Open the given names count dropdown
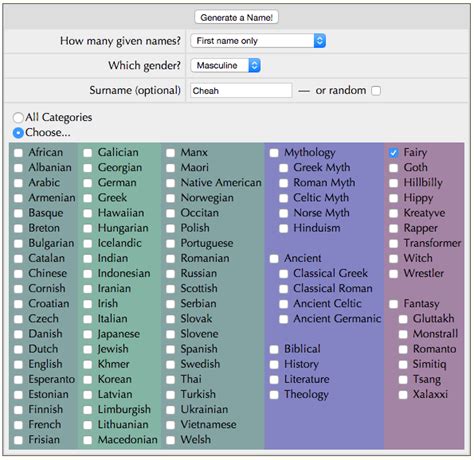The height and width of the screenshot is (460, 474). (258, 41)
